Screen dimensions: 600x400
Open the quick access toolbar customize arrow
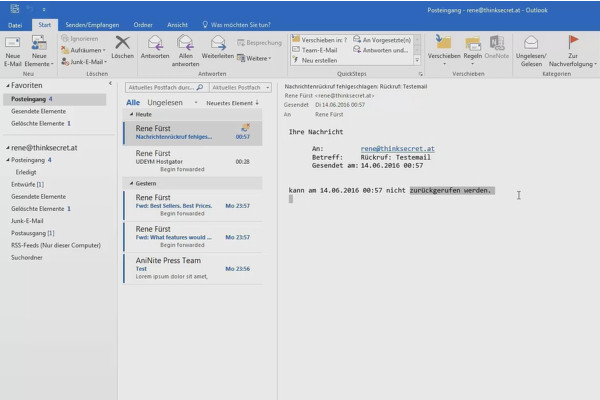tap(44, 9)
